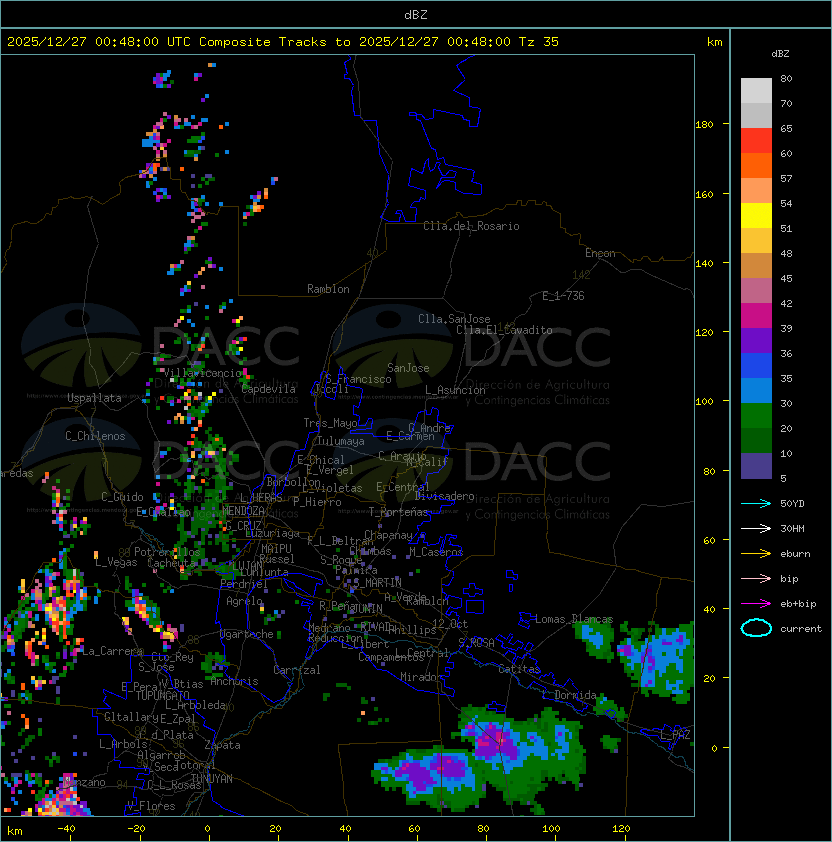Click the cyan 50YD arrow in legend
Viewport: 832px width, 842px height.
tap(756, 504)
